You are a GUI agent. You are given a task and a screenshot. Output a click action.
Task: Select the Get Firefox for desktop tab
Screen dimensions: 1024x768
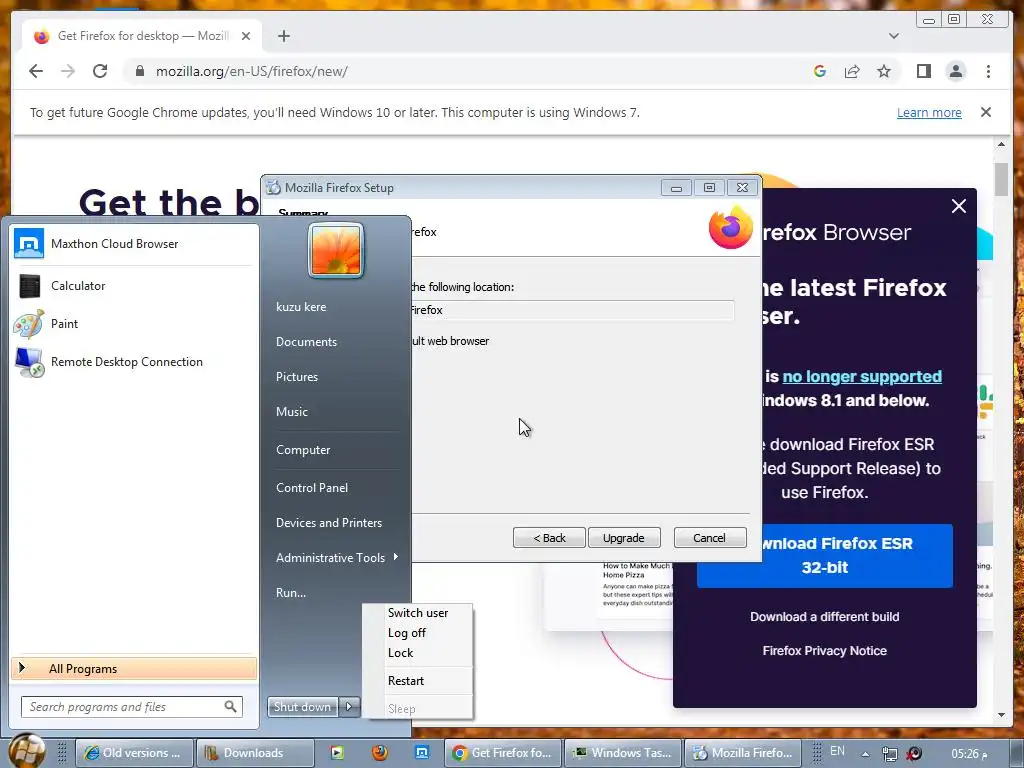pyautogui.click(x=142, y=36)
